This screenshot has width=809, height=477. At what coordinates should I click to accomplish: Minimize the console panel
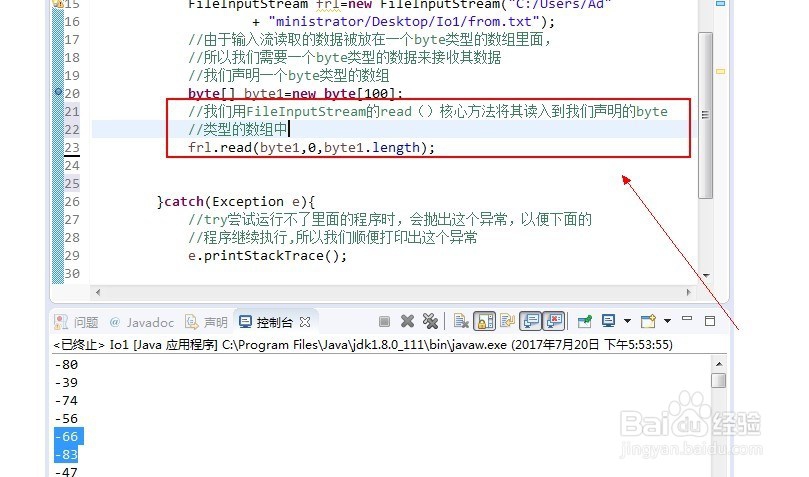(x=687, y=320)
